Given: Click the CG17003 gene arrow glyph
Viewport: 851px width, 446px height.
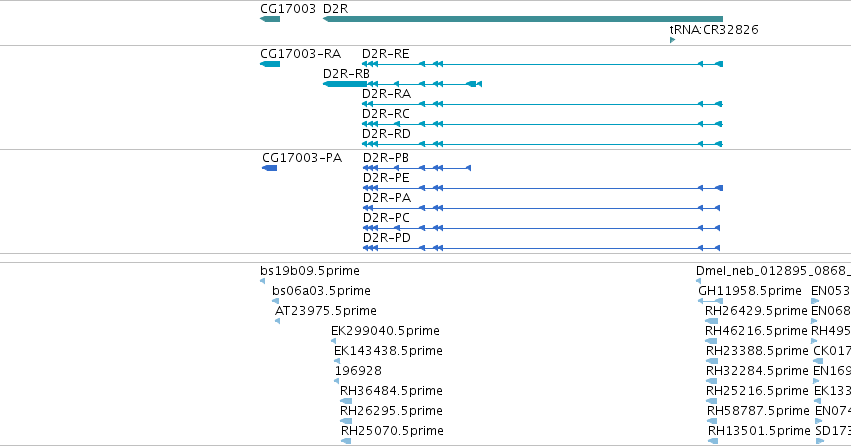Looking at the screenshot, I should coord(270,19).
